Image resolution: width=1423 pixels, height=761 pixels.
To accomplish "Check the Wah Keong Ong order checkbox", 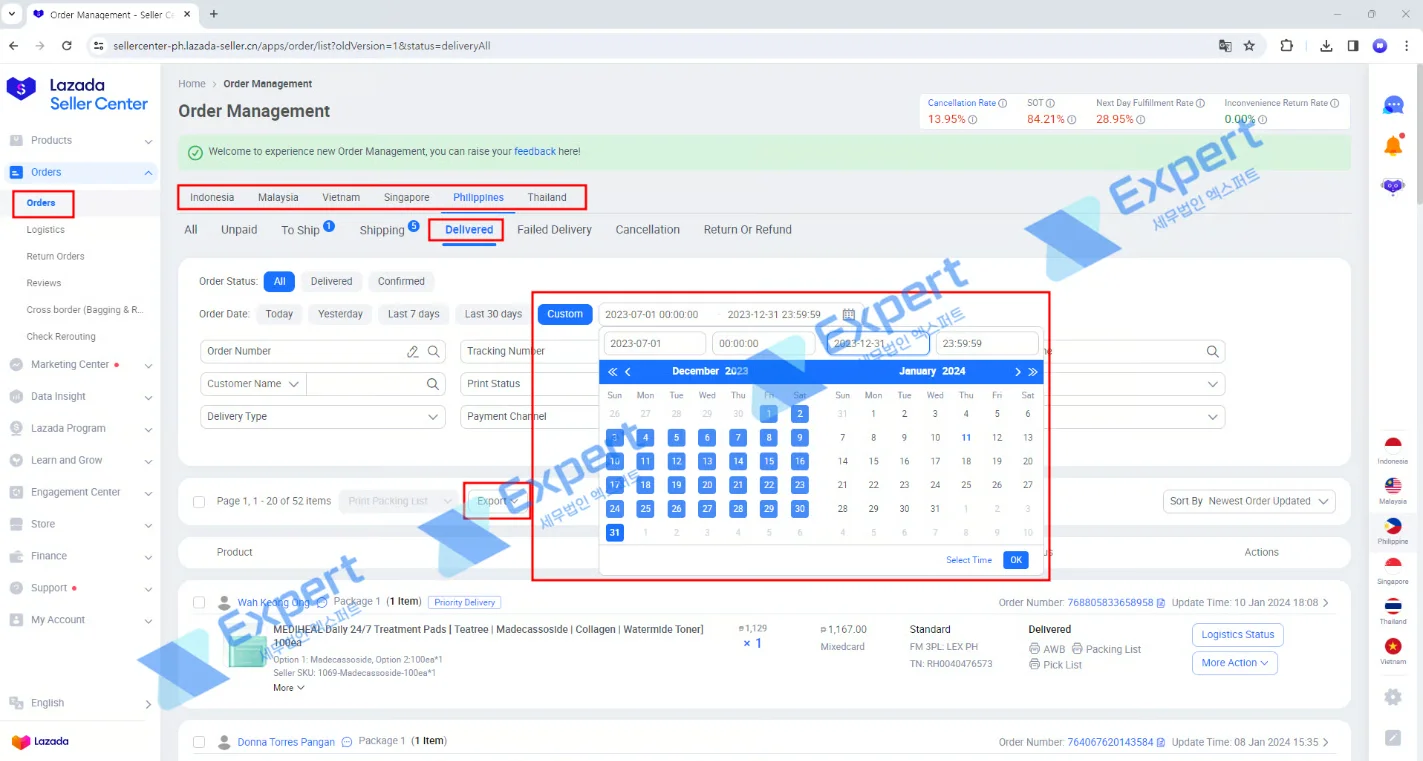I will coord(199,603).
